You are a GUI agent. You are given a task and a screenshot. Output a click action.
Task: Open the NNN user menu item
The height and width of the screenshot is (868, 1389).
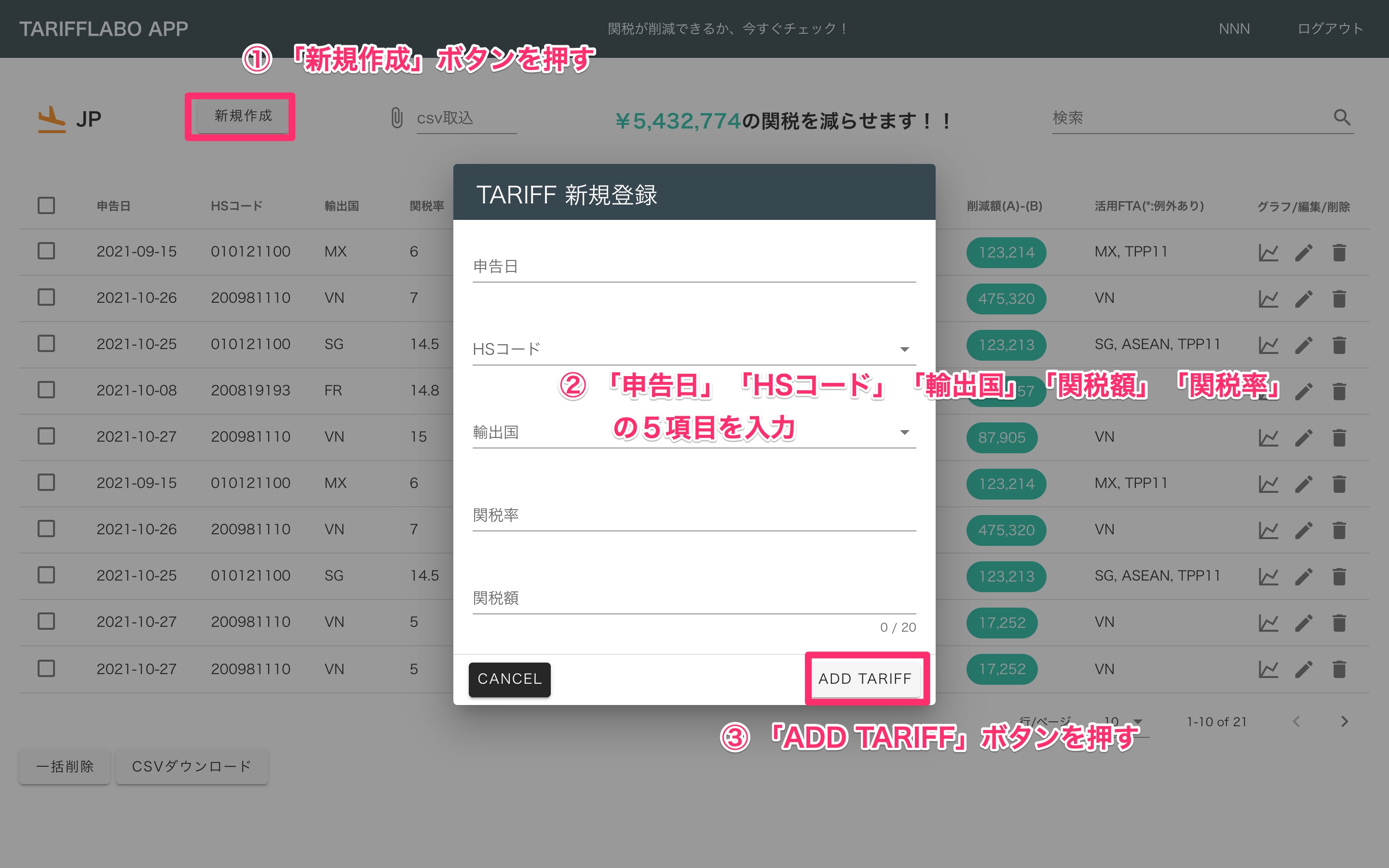coord(1234,29)
